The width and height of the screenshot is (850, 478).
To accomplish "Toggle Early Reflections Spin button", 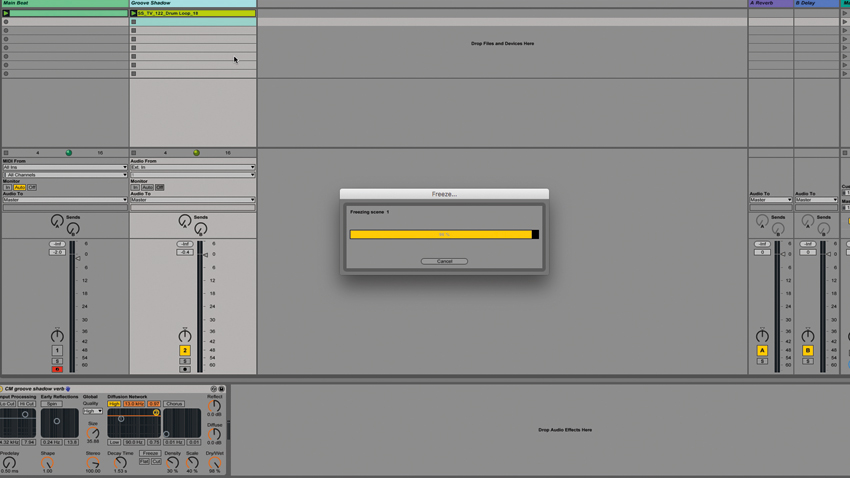I will 51,404.
